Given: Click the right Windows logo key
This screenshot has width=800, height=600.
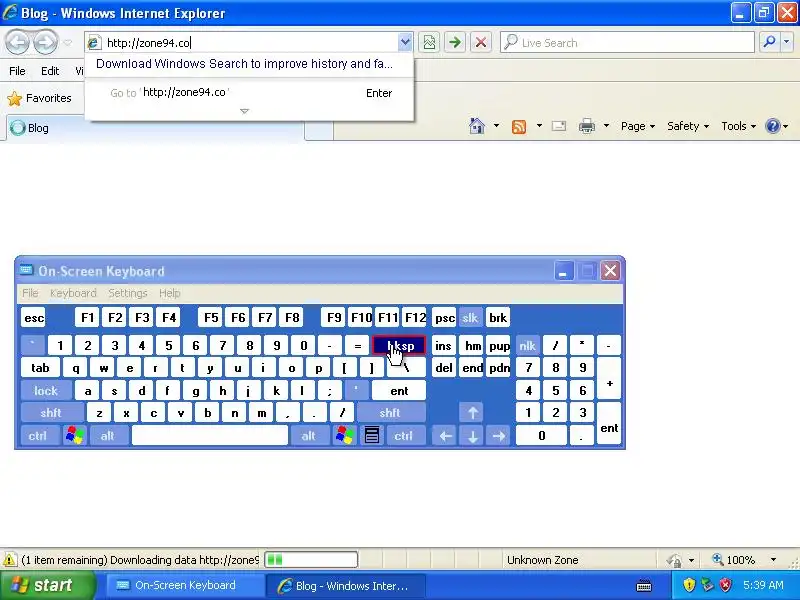Looking at the screenshot, I should [x=345, y=436].
